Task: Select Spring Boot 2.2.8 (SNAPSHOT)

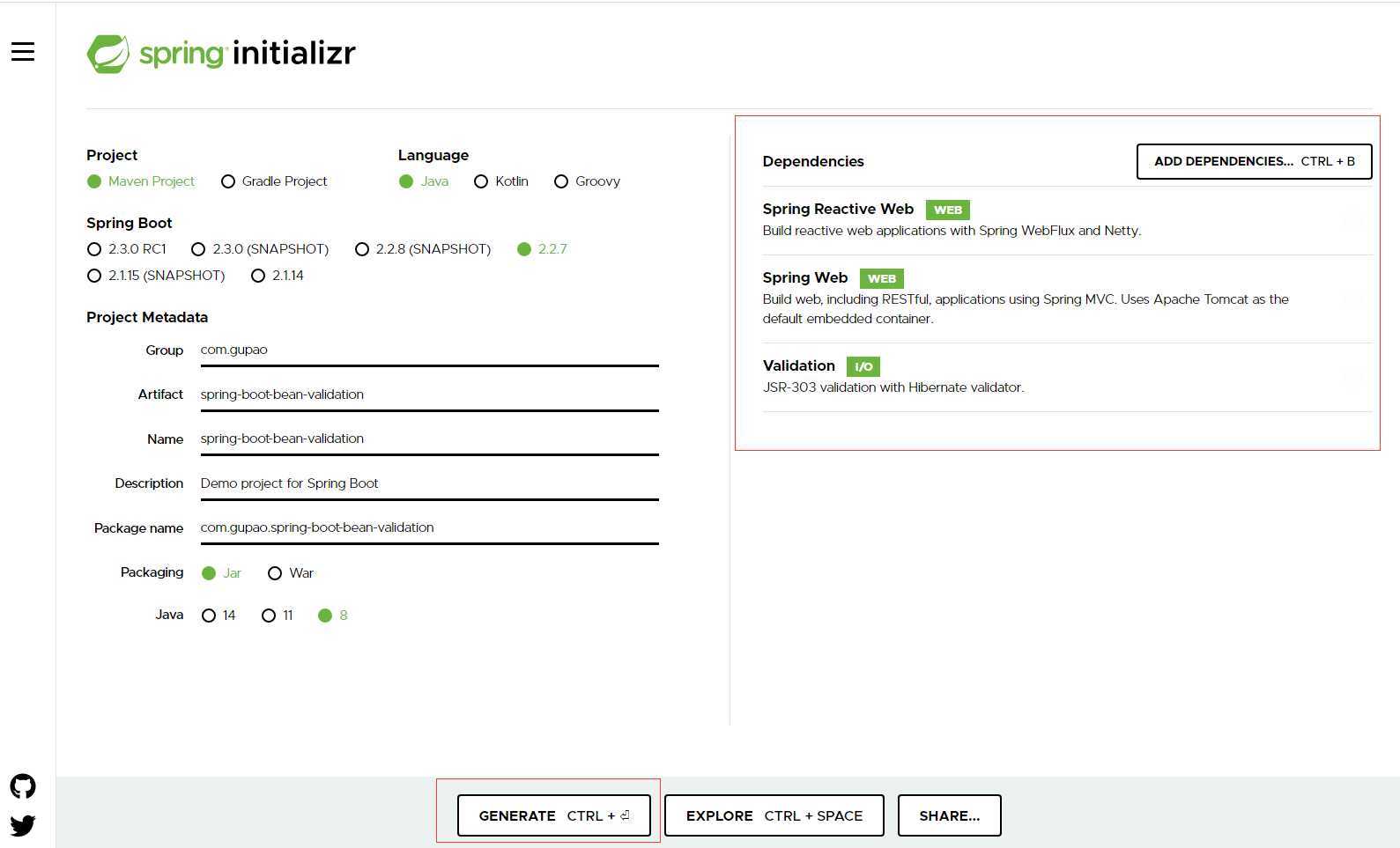Action: (x=423, y=249)
